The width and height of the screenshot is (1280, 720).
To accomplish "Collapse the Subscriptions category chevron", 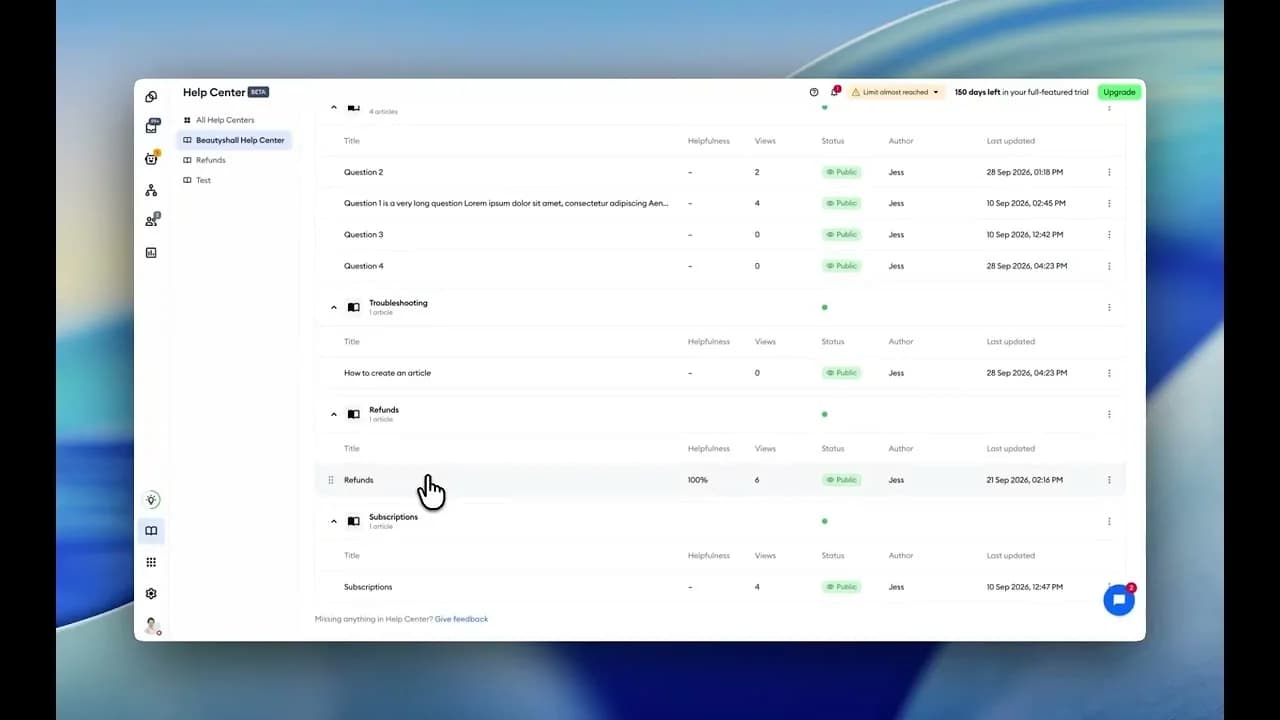I will click(334, 521).
